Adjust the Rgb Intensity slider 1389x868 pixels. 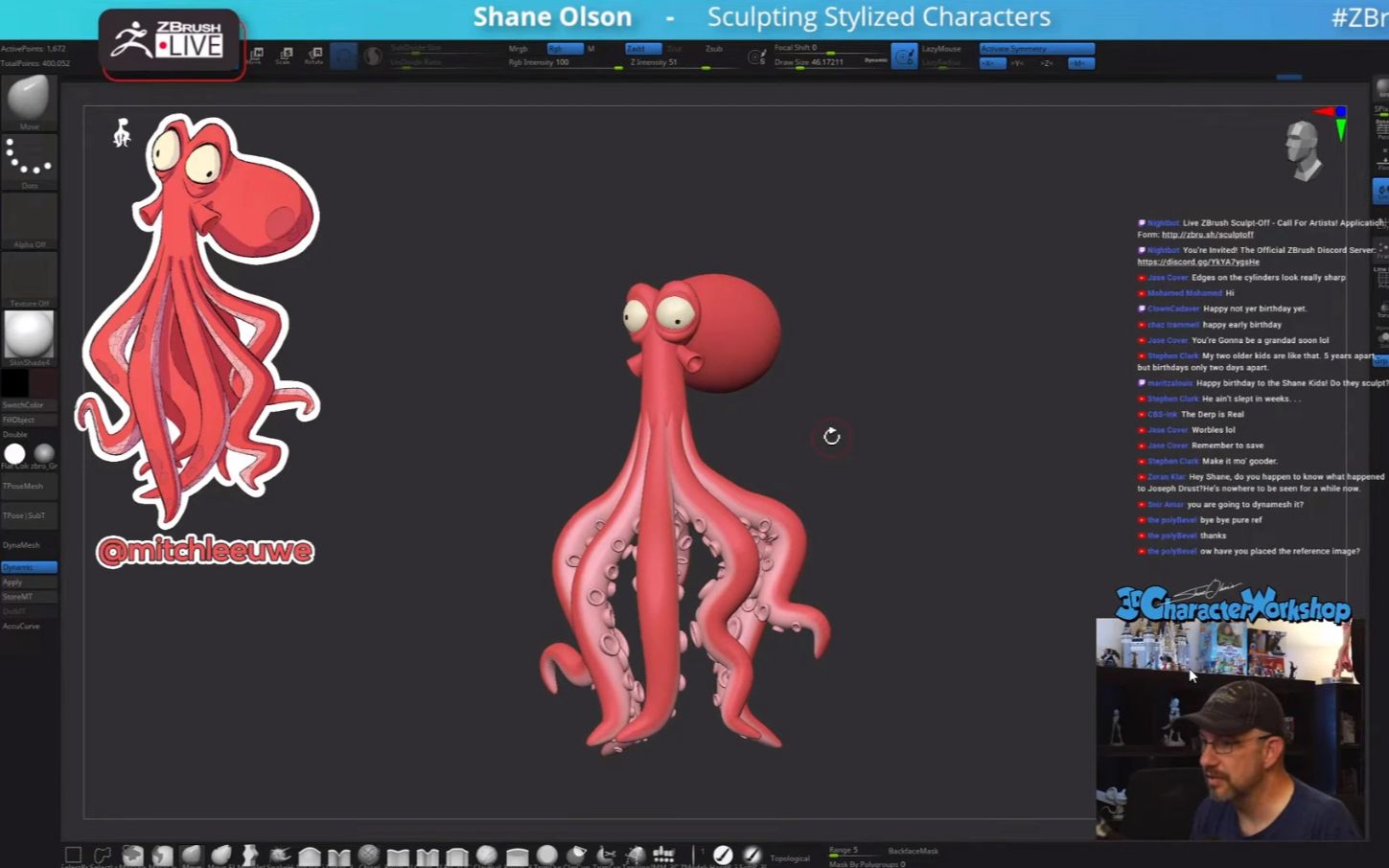tap(566, 63)
